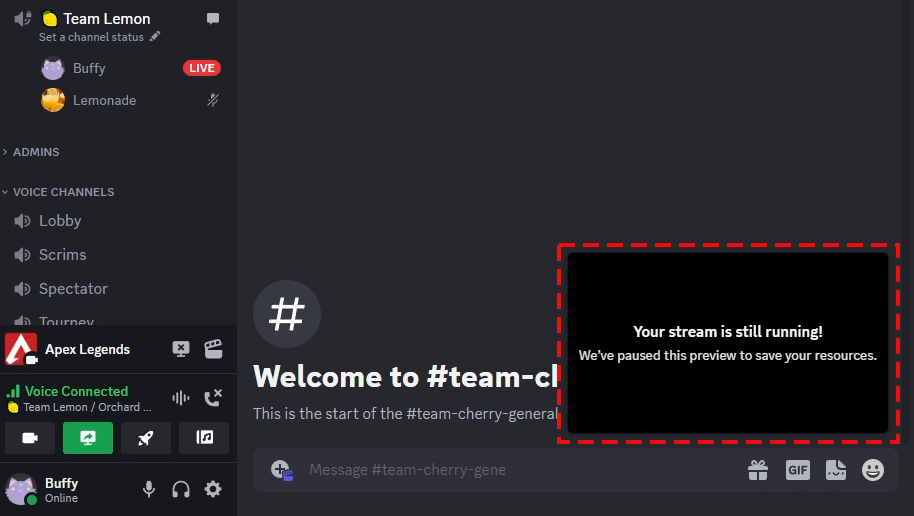Toggle microphone mute for Buffy
This screenshot has height=516, width=914.
pos(149,489)
